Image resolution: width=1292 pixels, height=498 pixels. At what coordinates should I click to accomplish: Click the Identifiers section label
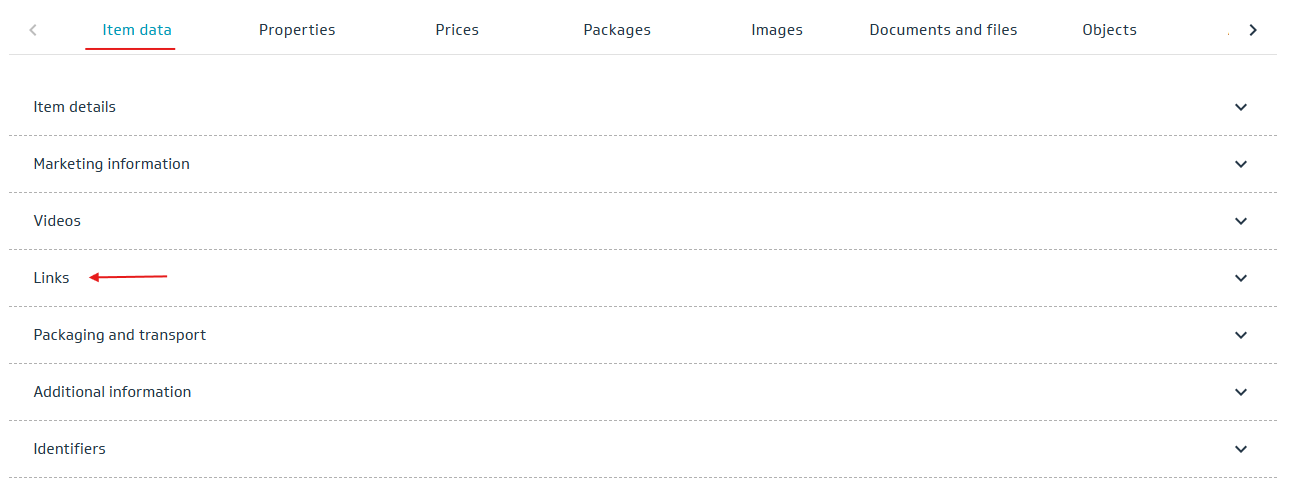click(70, 449)
